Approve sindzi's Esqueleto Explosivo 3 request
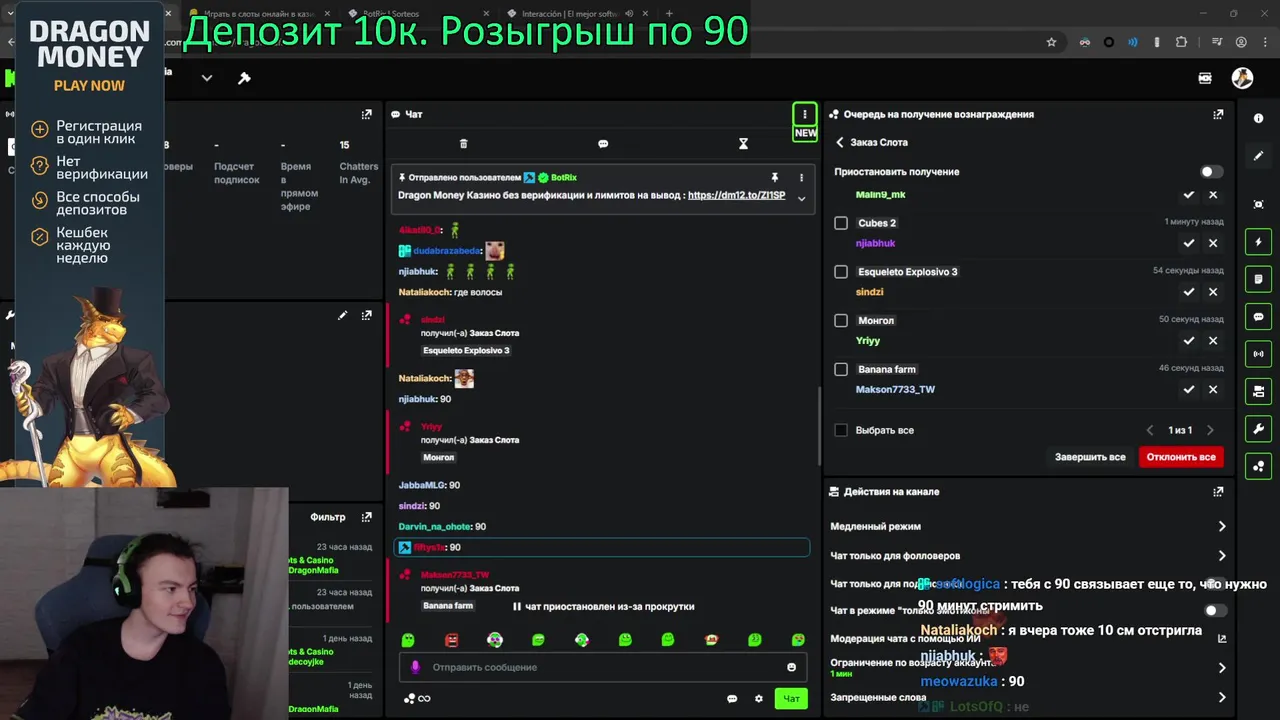This screenshot has height=720, width=1280. 1189,292
